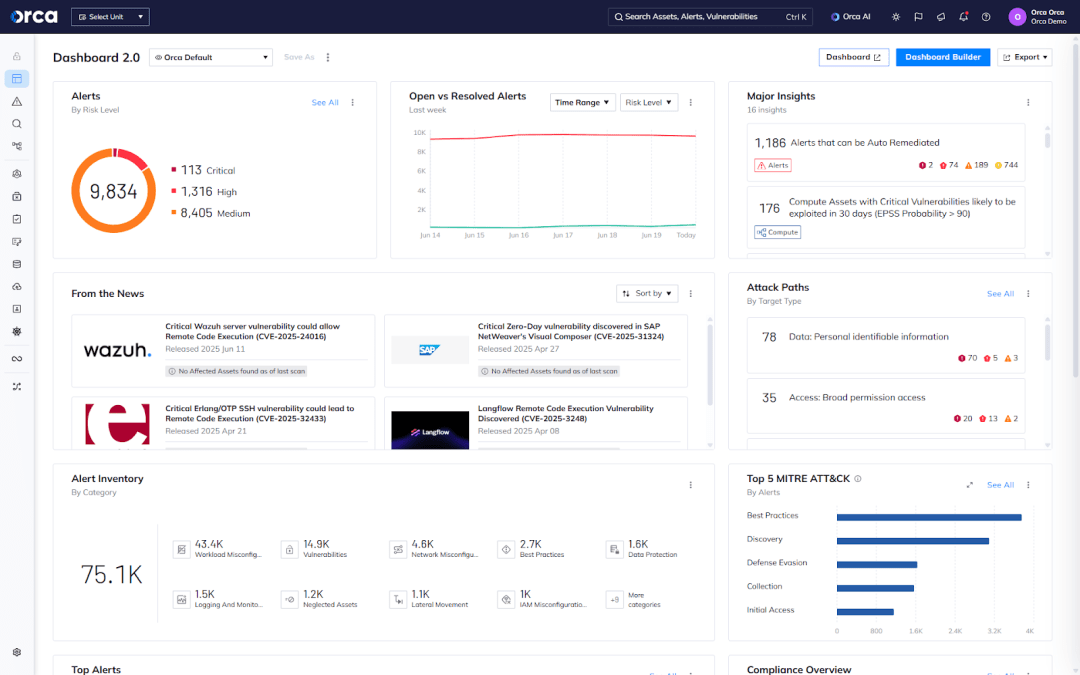Click the Best Practices bar in MITRE chart
This screenshot has height=675, width=1080.
[929, 517]
